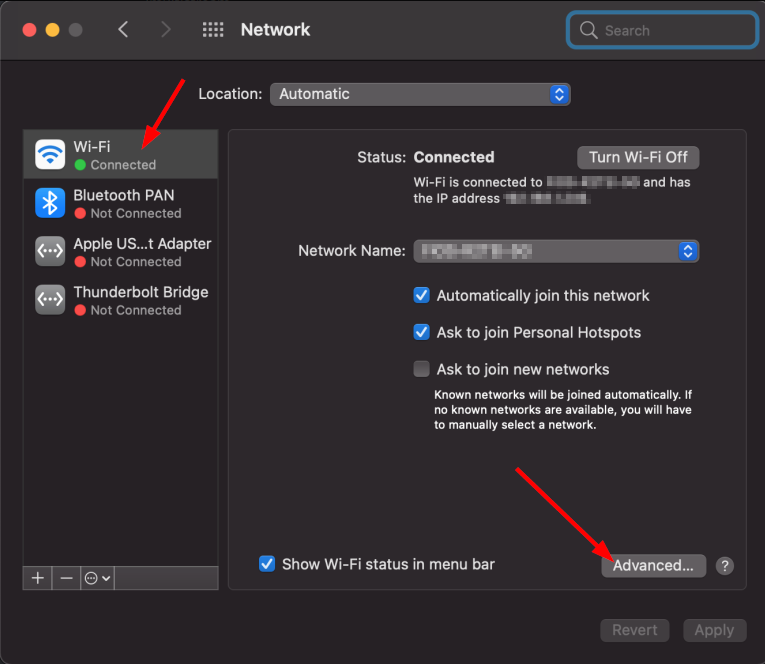This screenshot has height=664, width=765.
Task: Toggle Show Wi-Fi status in menu bar
Action: [267, 564]
